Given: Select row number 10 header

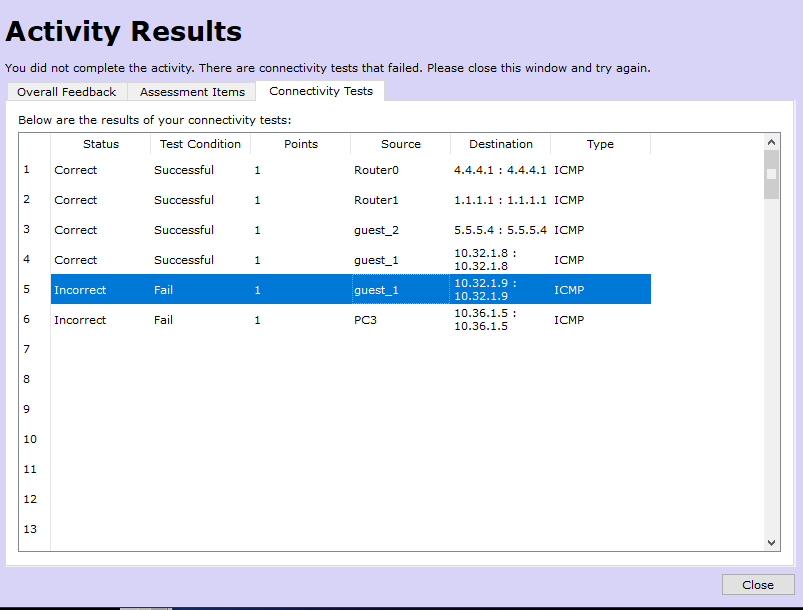Looking at the screenshot, I should point(34,439).
